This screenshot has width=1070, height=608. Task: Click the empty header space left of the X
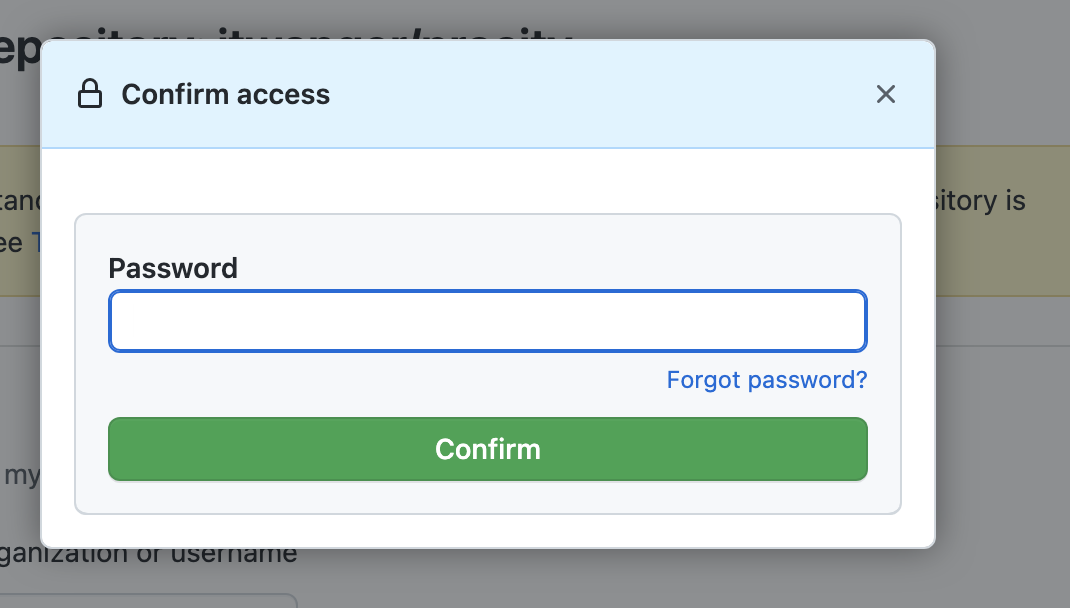click(601, 94)
